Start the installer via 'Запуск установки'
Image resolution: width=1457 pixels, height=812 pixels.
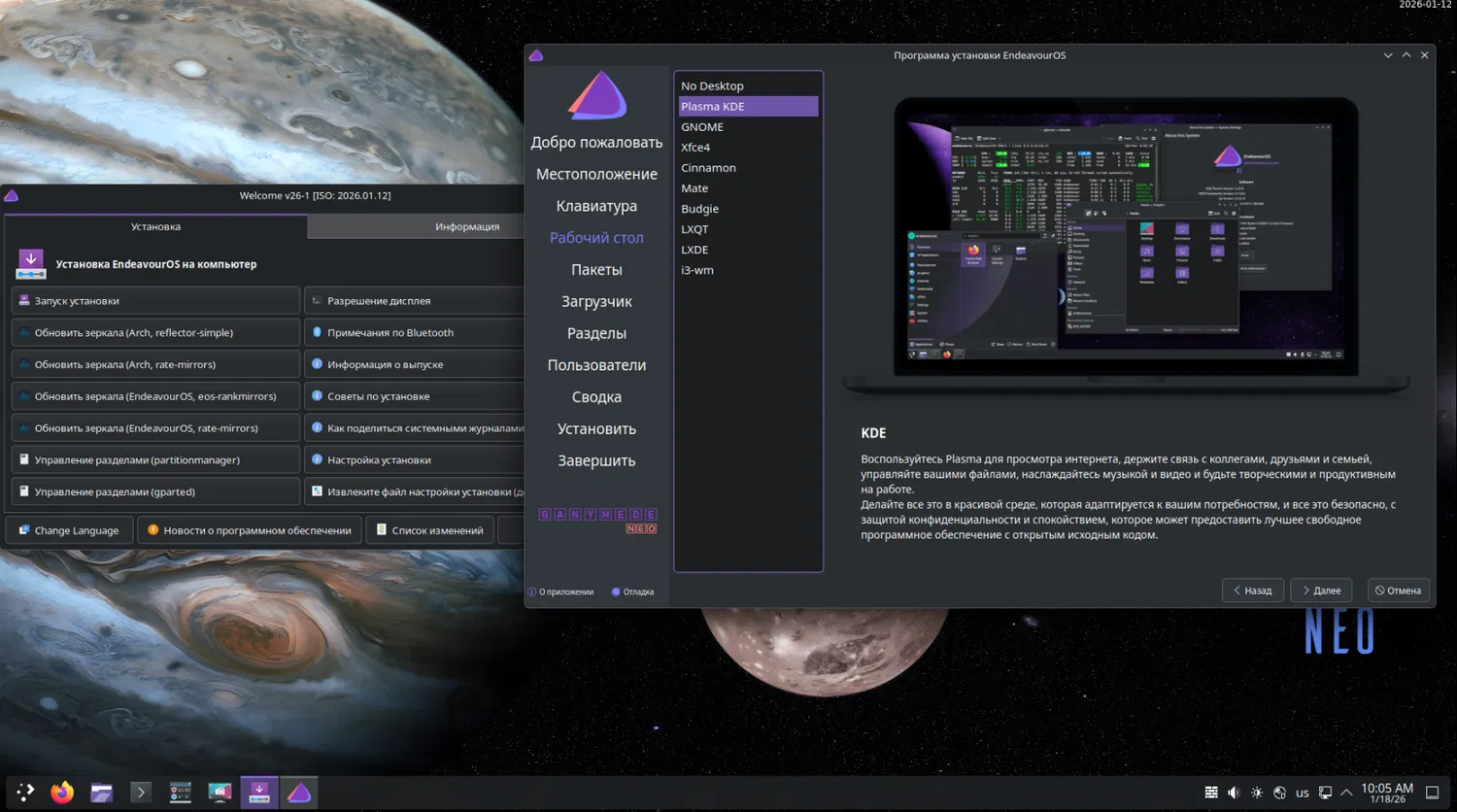tap(155, 300)
